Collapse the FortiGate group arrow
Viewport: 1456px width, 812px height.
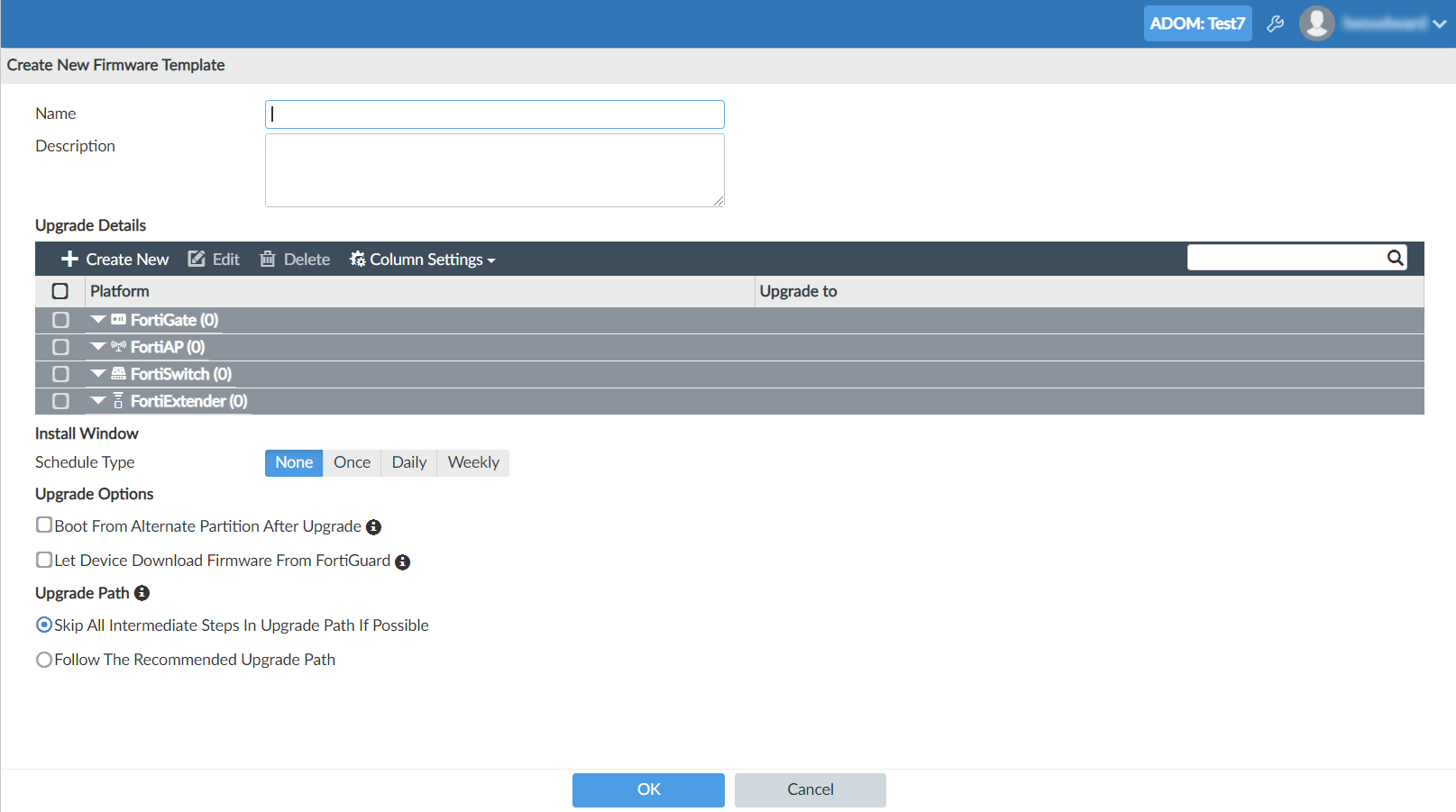tap(98, 319)
